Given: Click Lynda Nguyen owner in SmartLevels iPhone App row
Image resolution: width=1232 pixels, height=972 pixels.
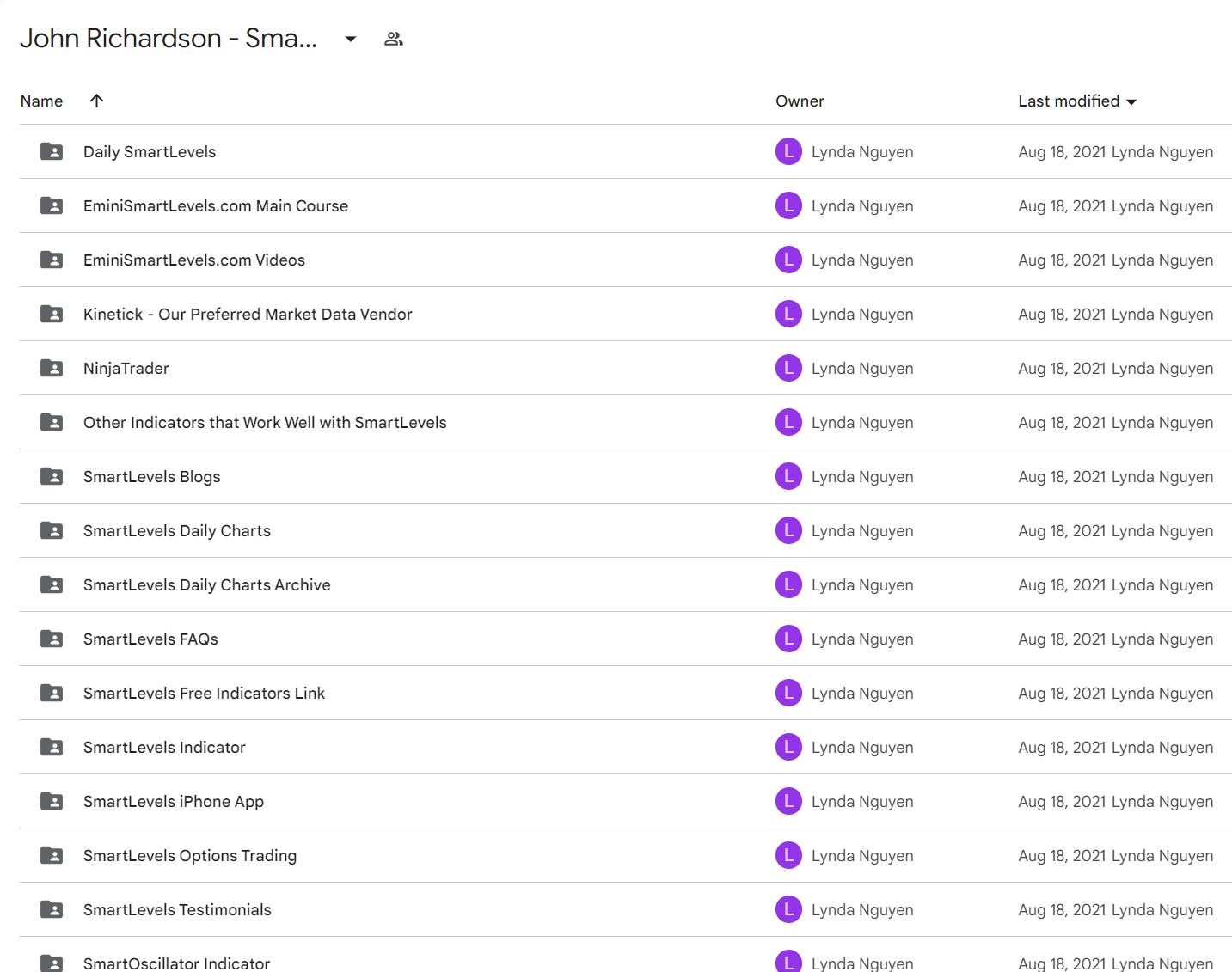Looking at the screenshot, I should click(862, 801).
